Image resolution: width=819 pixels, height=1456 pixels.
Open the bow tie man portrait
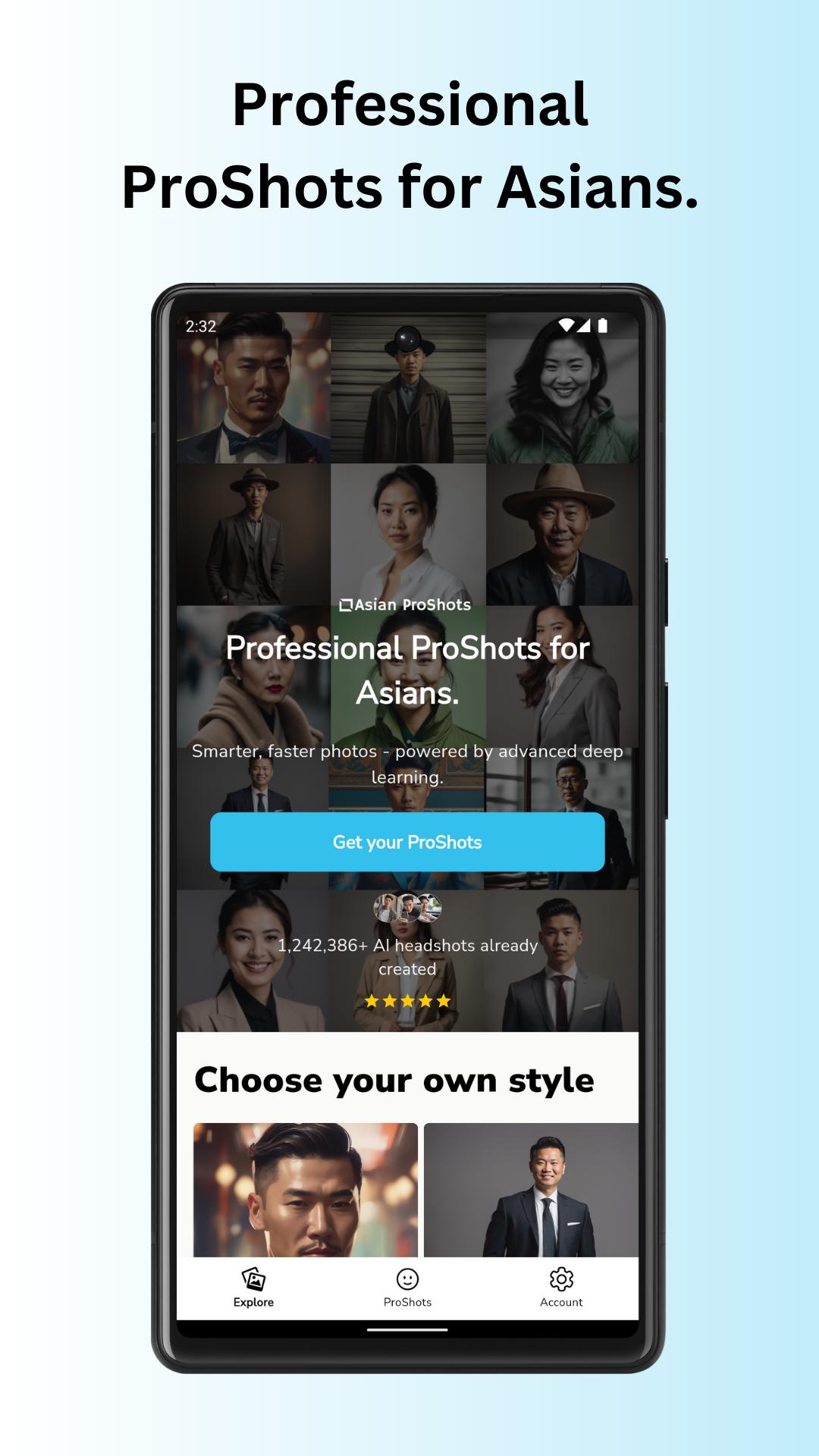click(x=253, y=388)
